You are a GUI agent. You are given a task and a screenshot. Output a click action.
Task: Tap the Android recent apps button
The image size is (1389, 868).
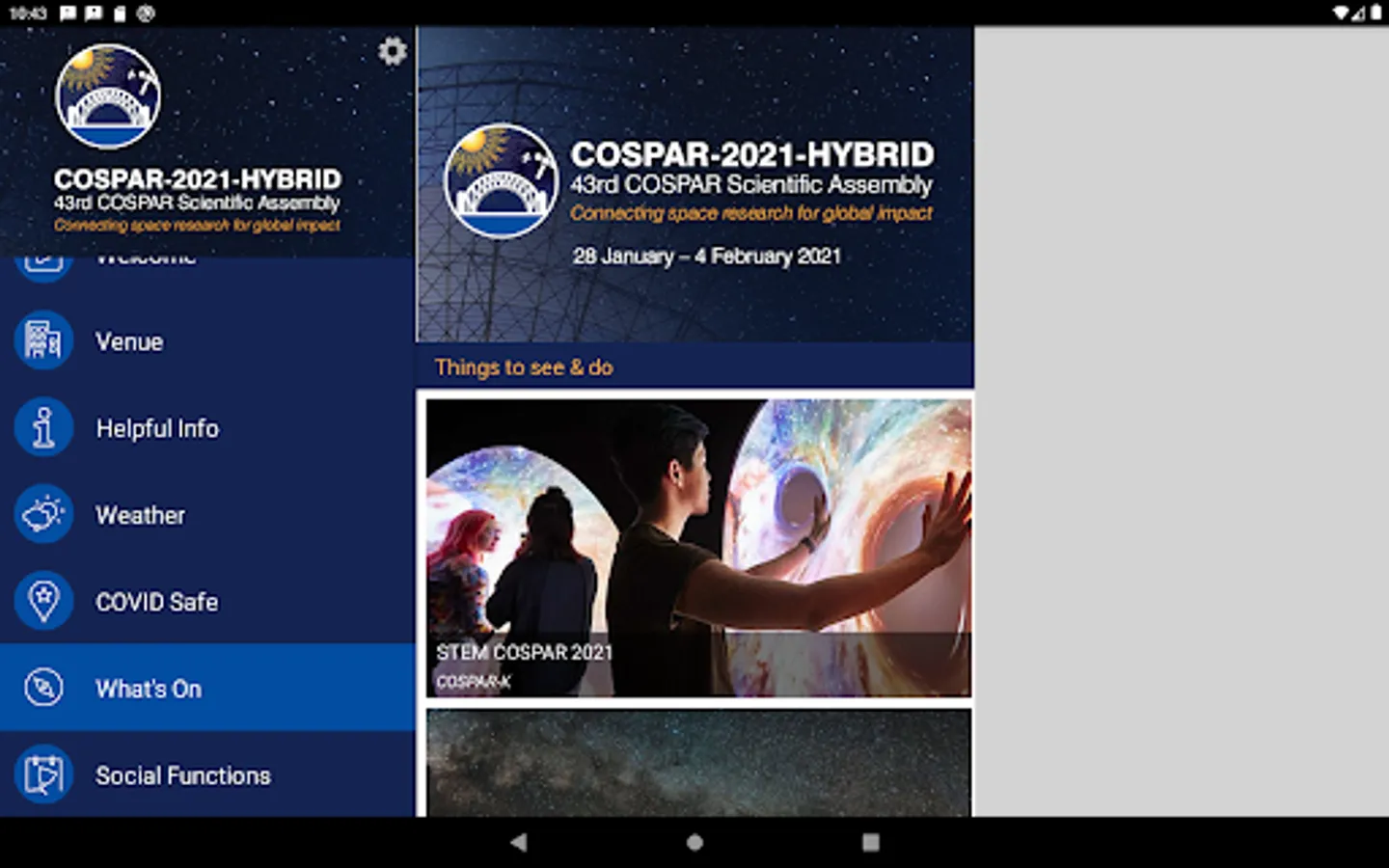(870, 842)
